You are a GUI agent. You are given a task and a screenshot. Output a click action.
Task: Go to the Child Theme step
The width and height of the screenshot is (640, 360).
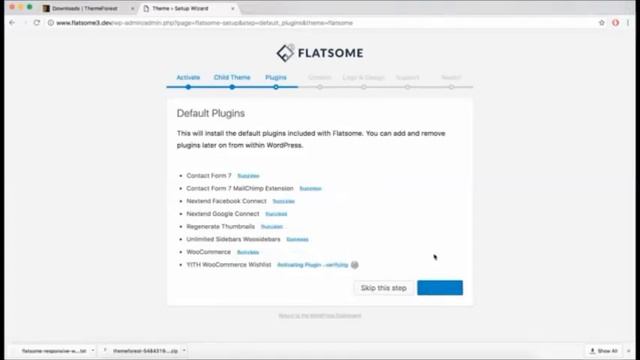[232, 77]
